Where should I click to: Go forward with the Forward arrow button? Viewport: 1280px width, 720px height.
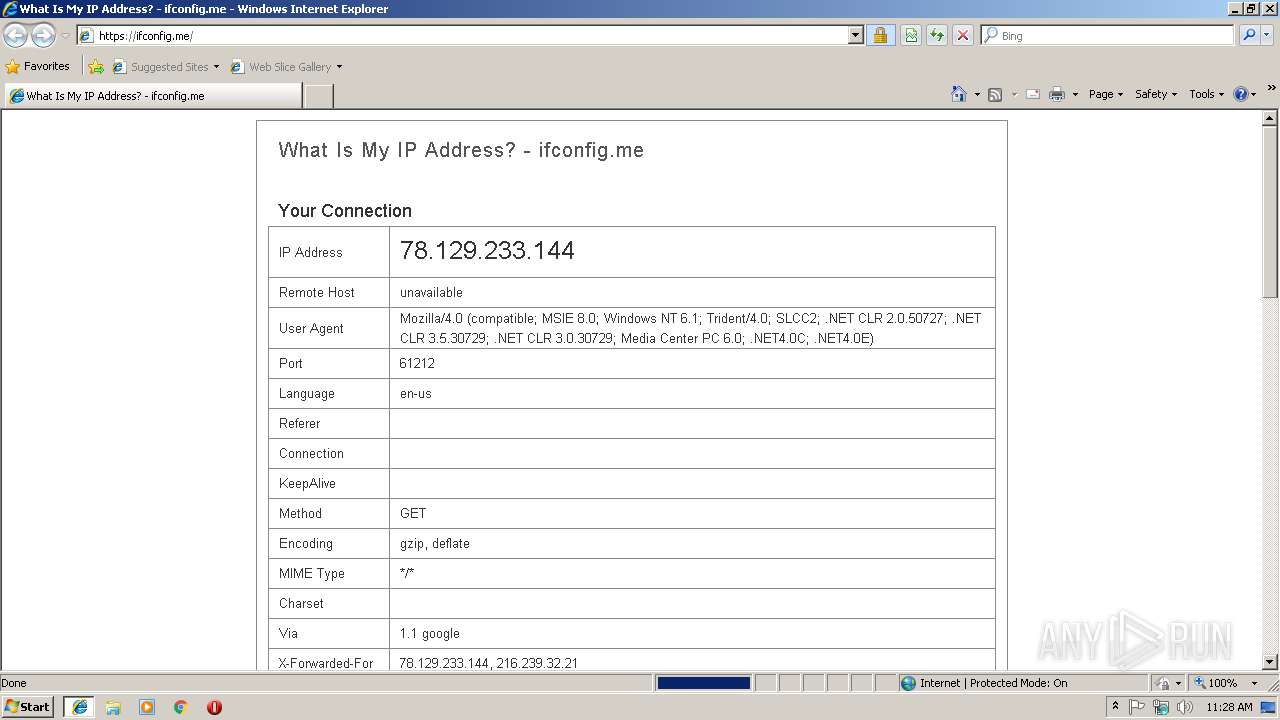pos(43,36)
